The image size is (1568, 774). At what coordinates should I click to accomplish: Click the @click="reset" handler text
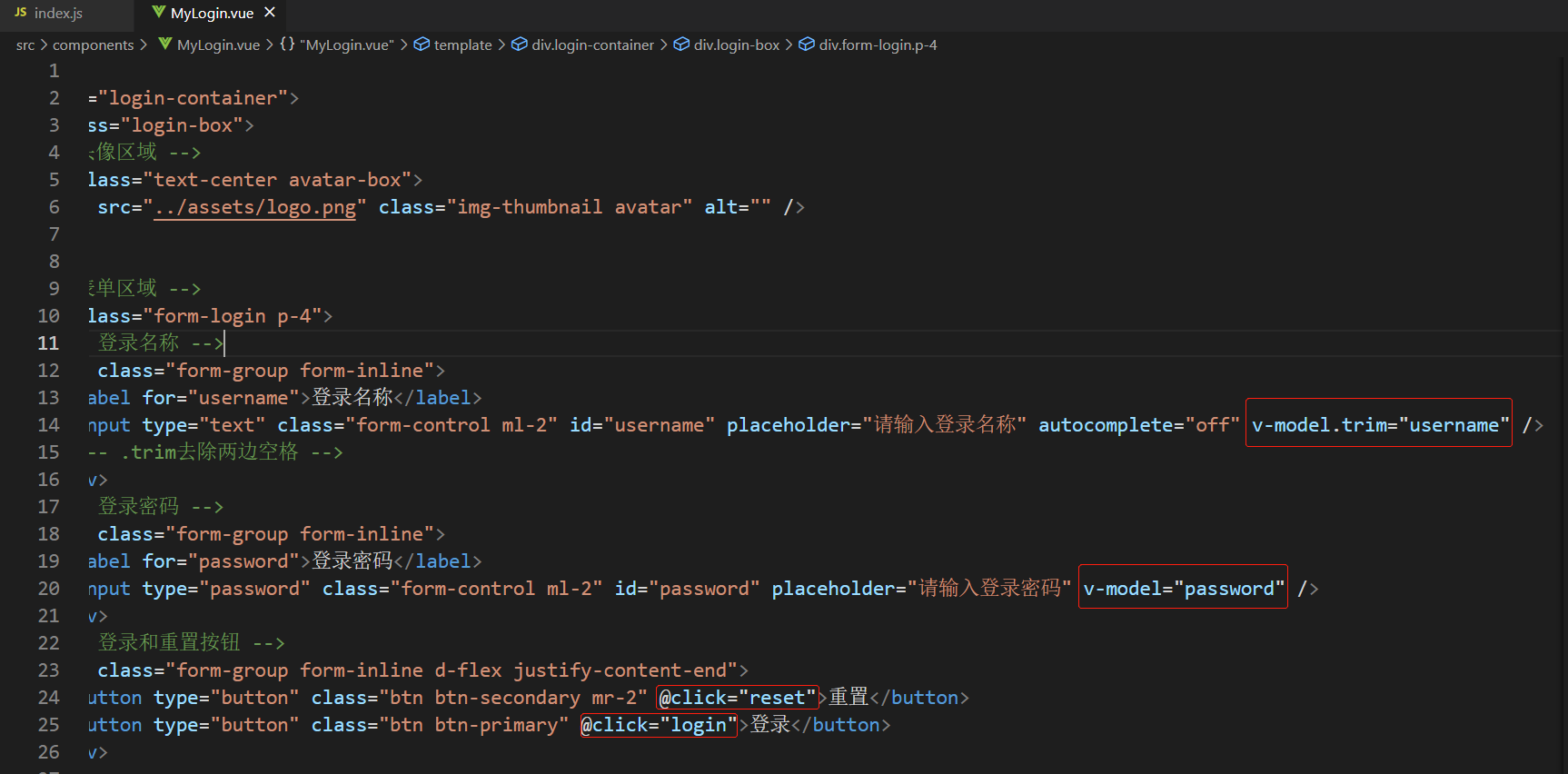(x=737, y=698)
